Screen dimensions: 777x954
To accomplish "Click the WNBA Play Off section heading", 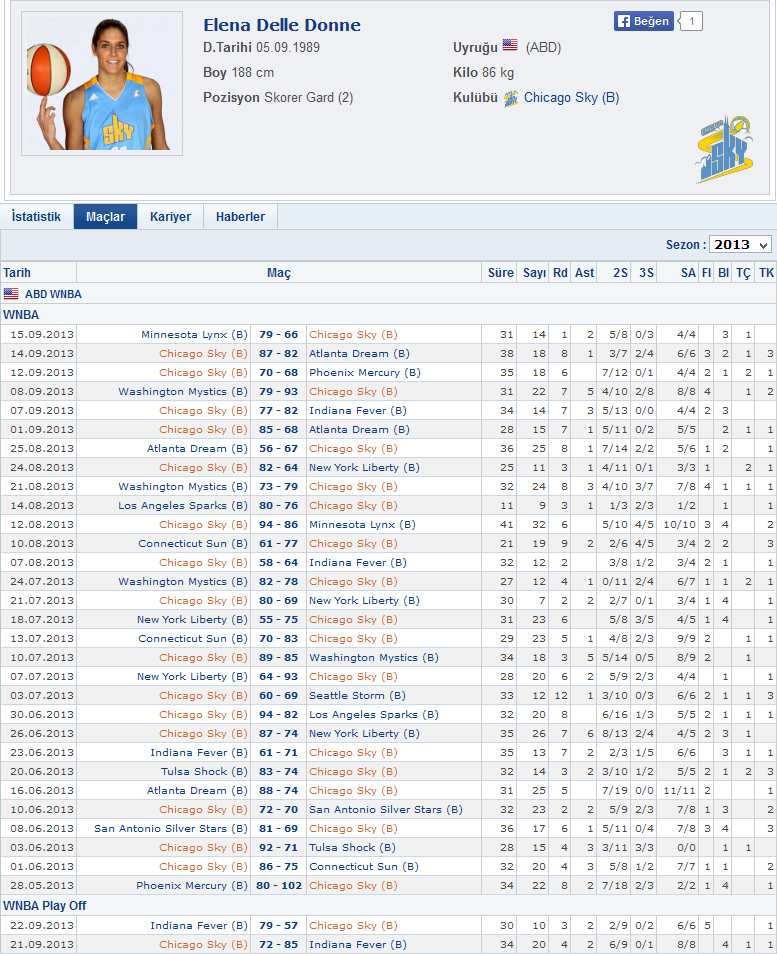I will click(x=44, y=906).
